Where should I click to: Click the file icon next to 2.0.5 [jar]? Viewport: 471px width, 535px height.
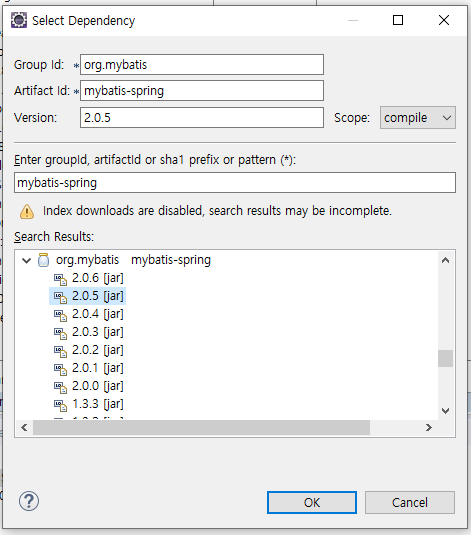point(60,297)
